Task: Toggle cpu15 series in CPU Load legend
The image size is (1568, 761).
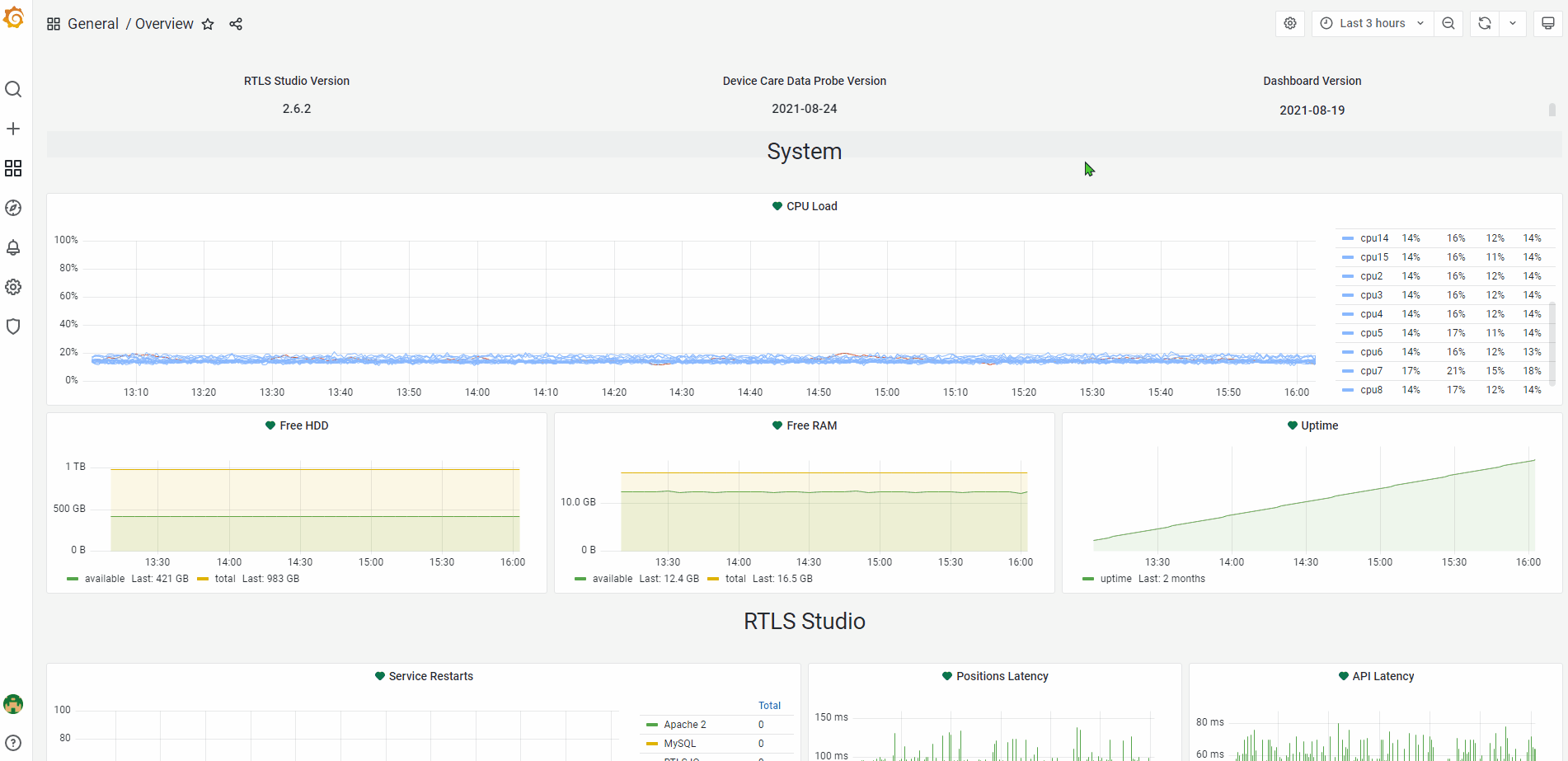Action: point(1374,257)
